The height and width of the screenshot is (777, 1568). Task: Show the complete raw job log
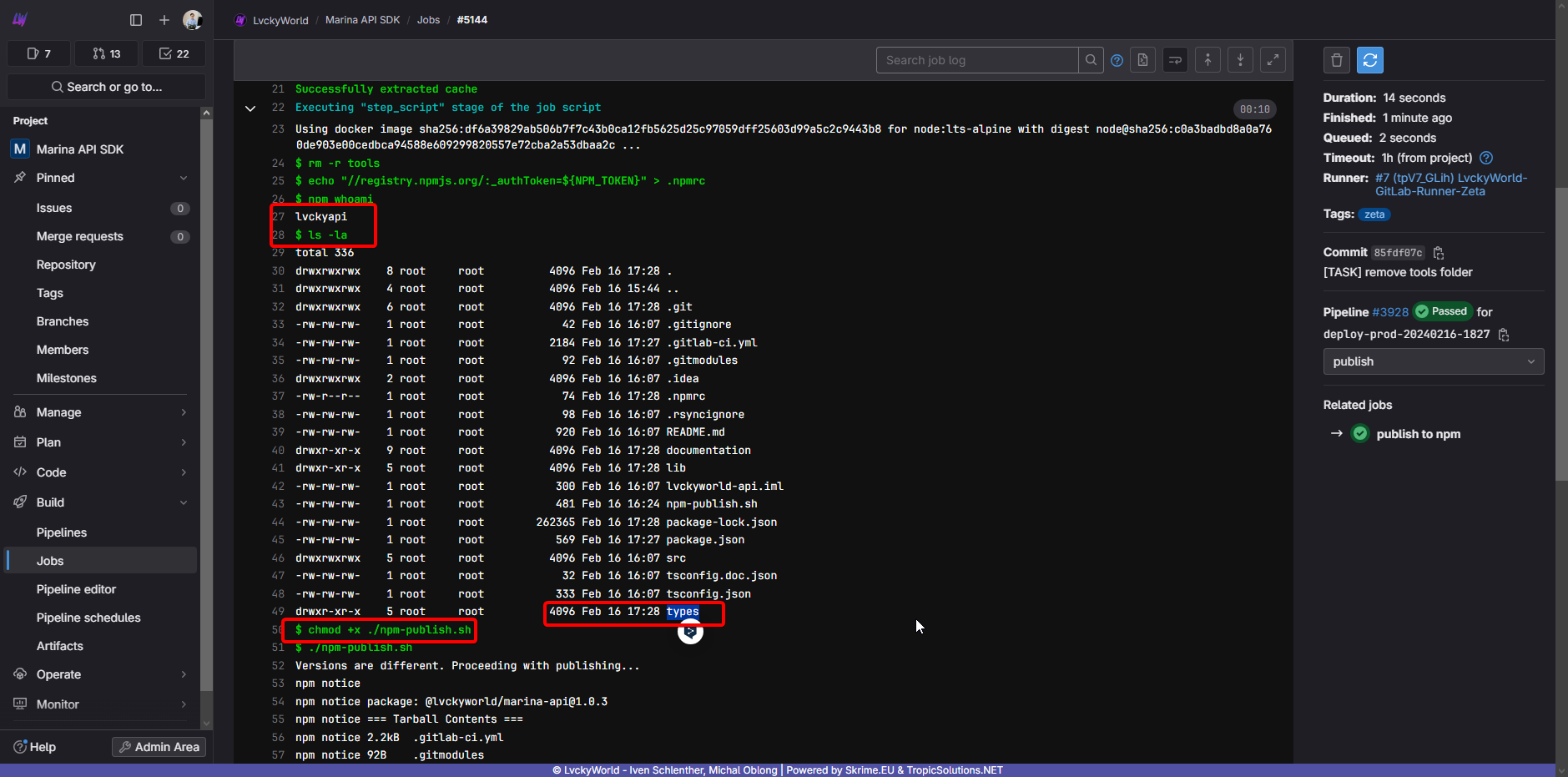1142,60
